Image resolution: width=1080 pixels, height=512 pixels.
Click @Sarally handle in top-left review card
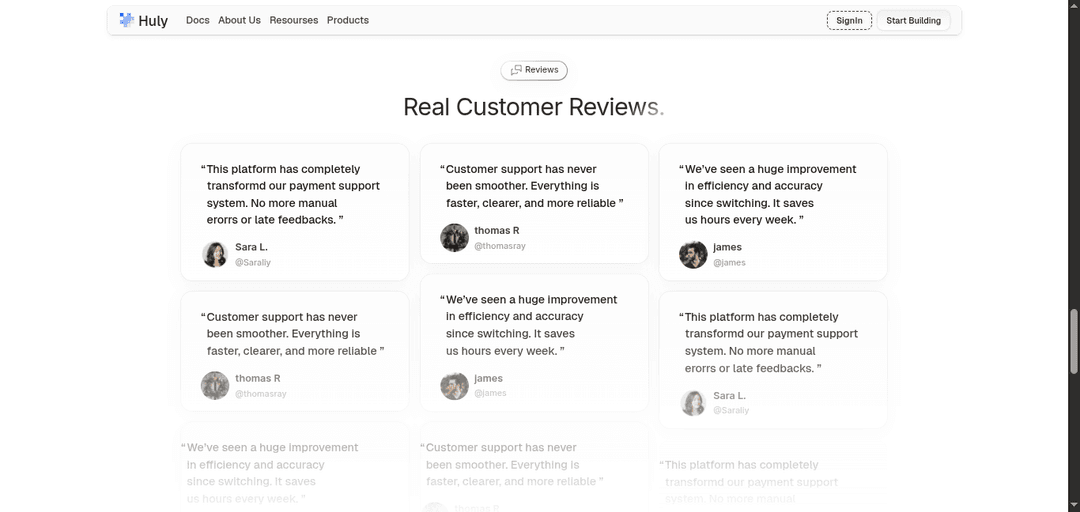coord(253,263)
